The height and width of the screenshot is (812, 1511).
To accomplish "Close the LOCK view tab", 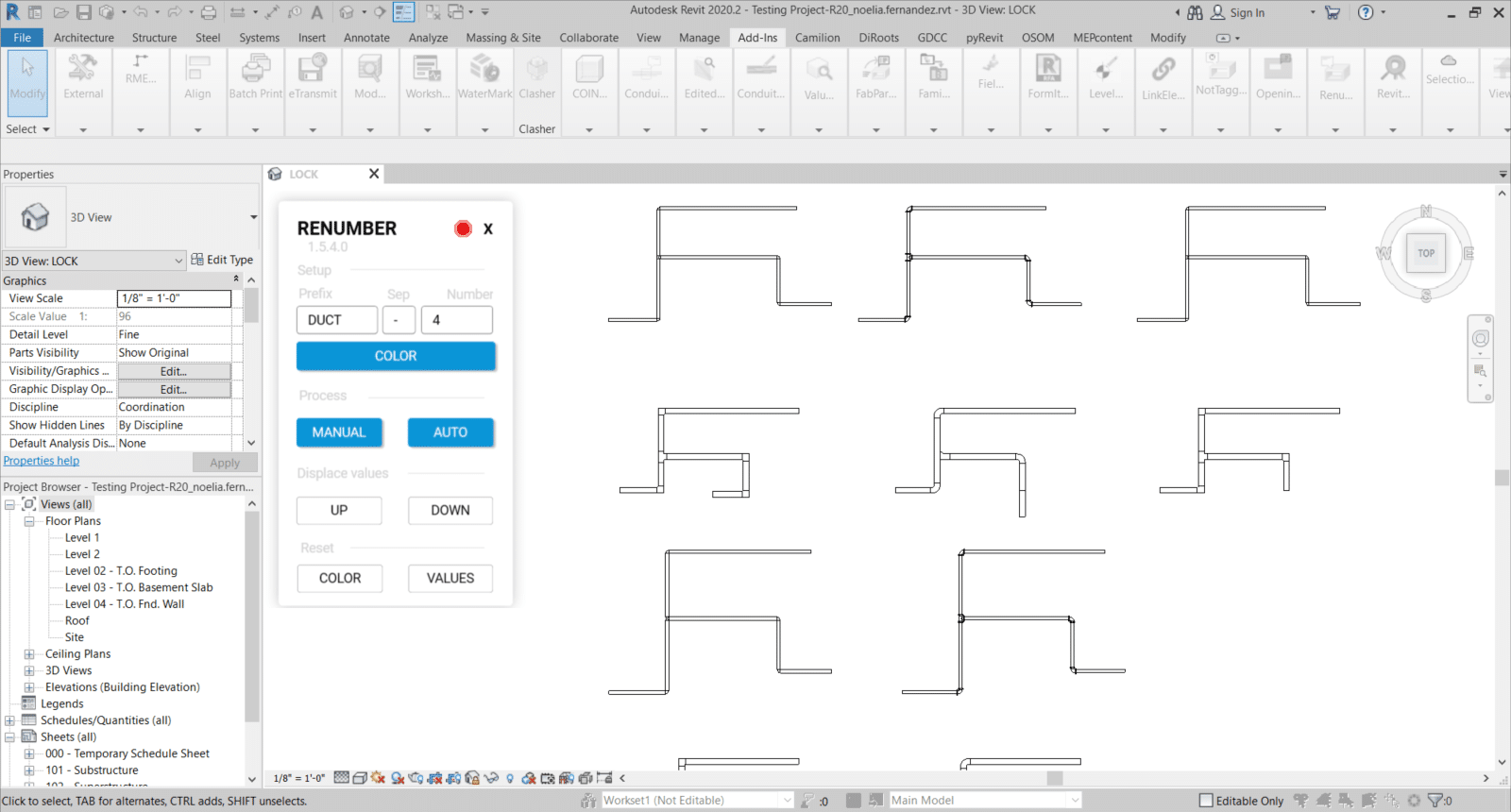I will click(374, 174).
